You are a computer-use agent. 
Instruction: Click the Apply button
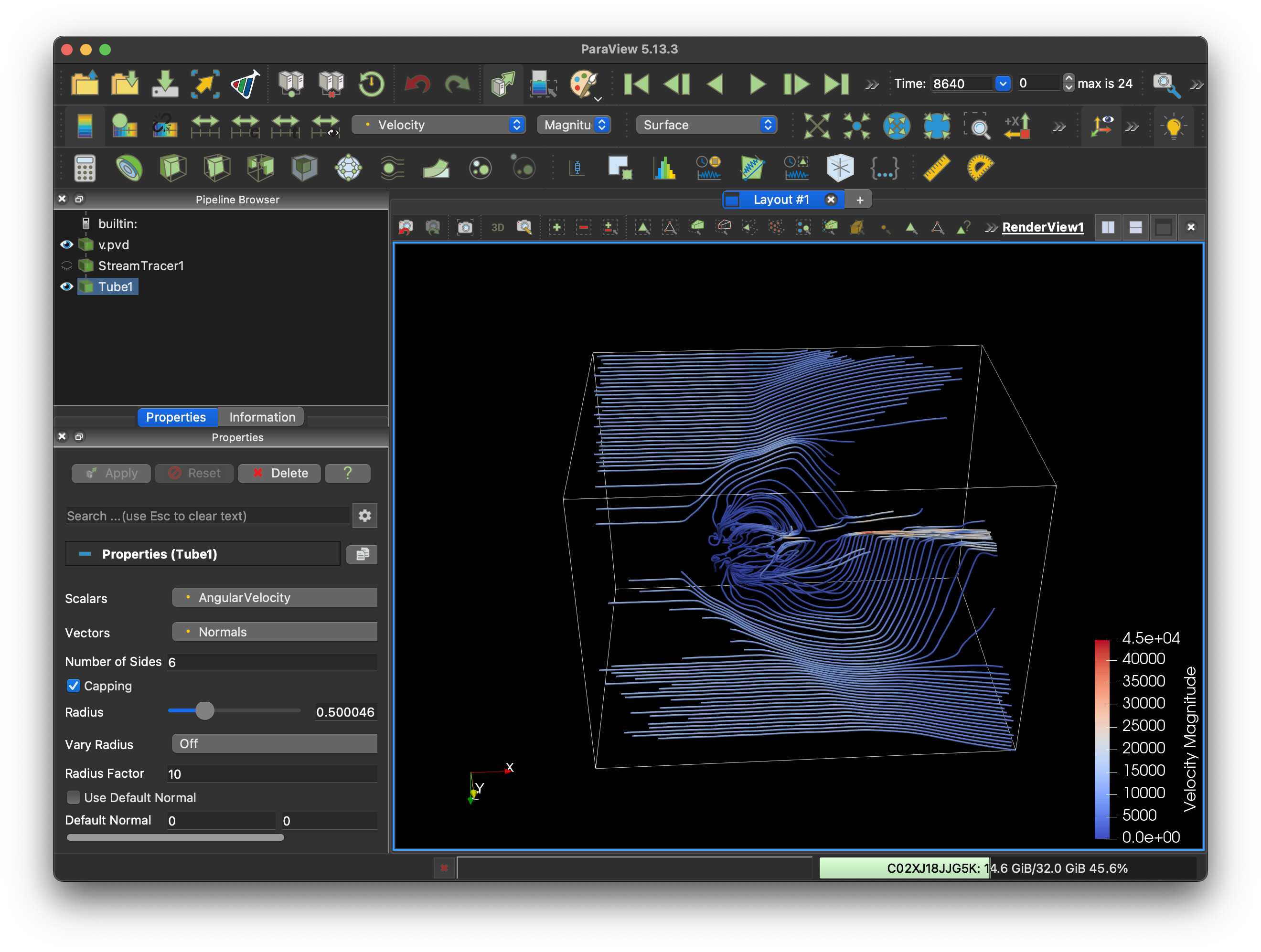pyautogui.click(x=111, y=473)
